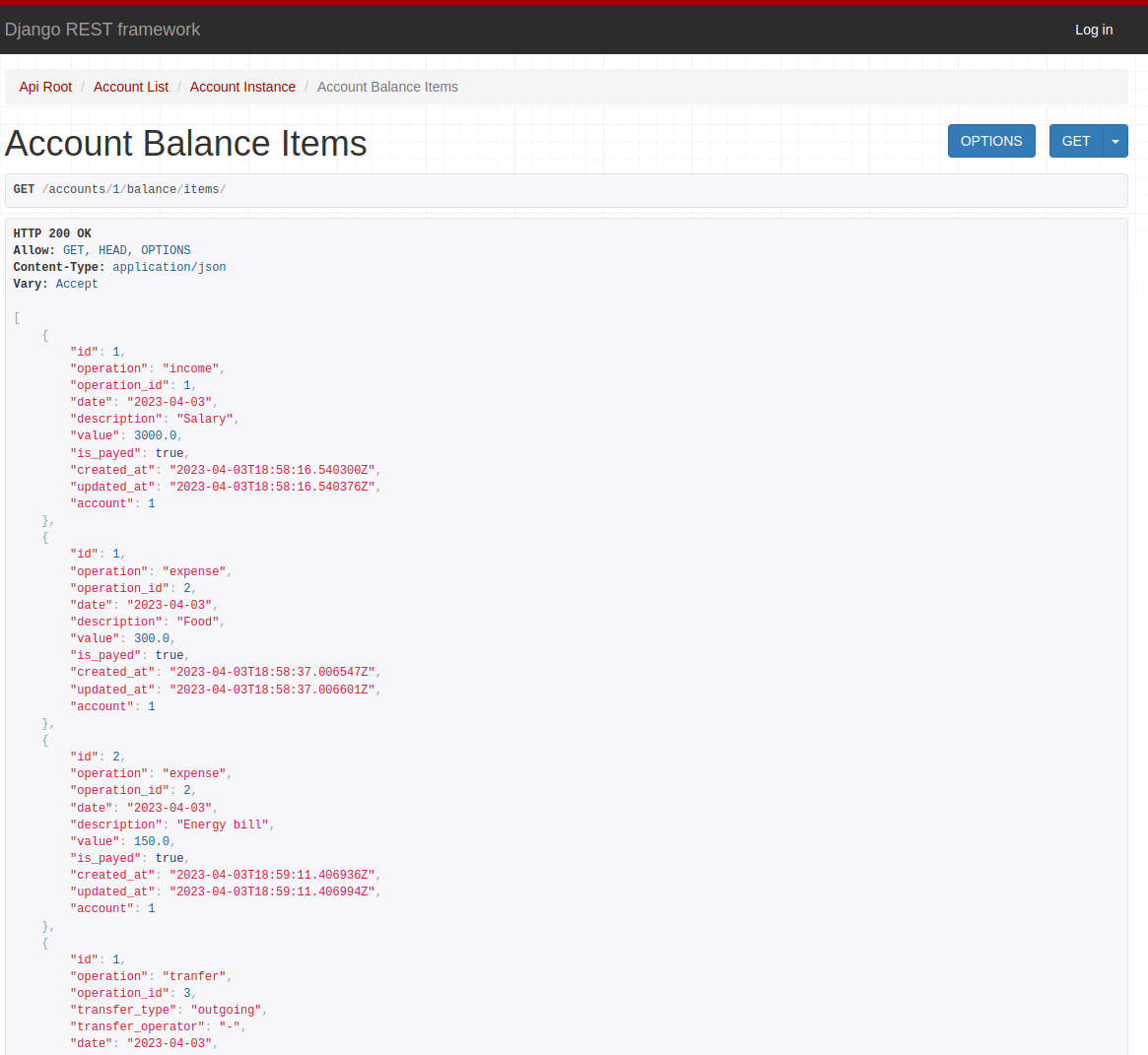Click the first is_payed true value
1148x1055 pixels.
(169, 452)
